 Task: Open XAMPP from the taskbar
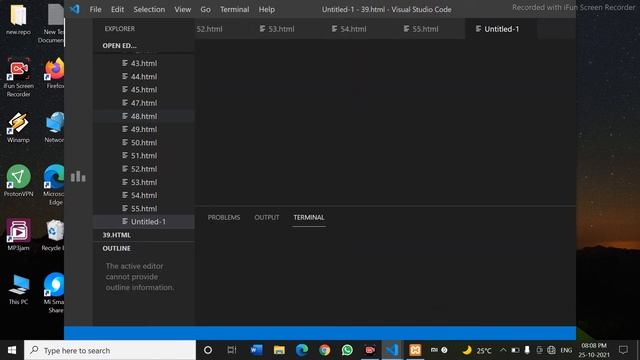[x=415, y=350]
